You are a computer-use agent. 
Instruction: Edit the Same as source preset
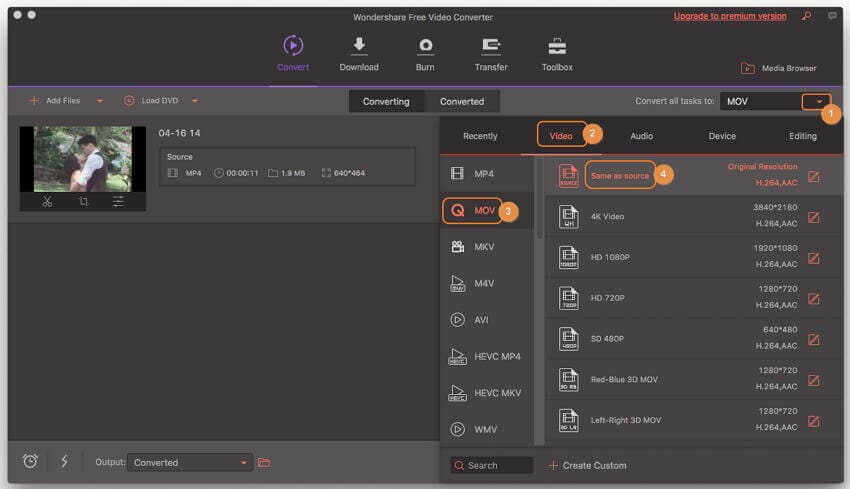814,177
